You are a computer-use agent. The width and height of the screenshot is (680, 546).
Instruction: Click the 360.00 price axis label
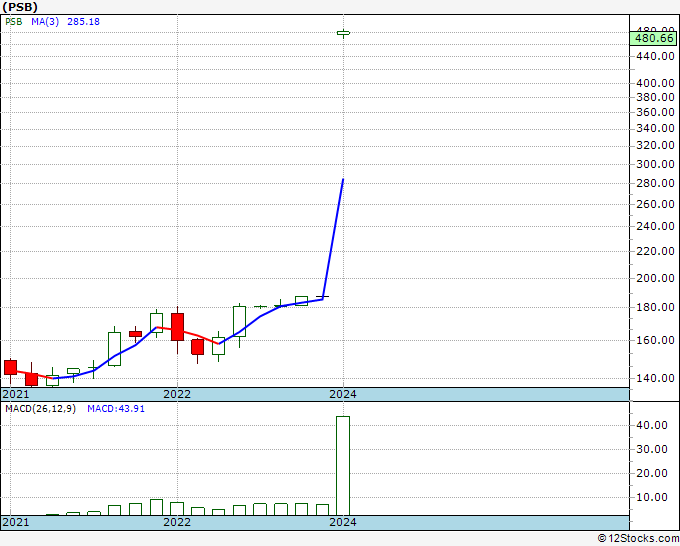tap(655, 112)
